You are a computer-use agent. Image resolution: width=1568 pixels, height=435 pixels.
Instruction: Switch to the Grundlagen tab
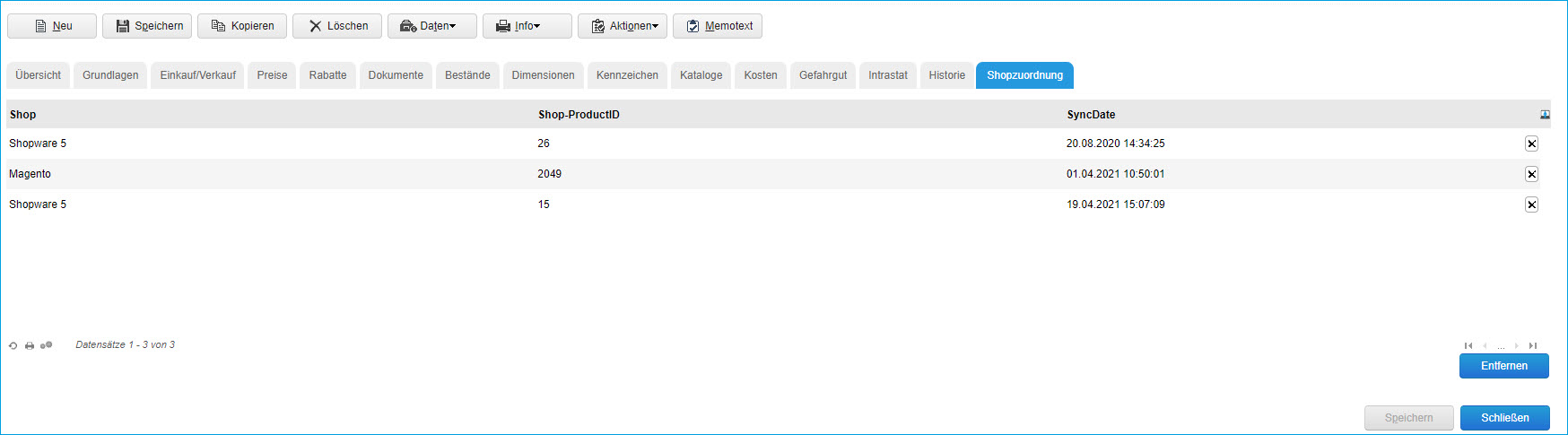[110, 75]
